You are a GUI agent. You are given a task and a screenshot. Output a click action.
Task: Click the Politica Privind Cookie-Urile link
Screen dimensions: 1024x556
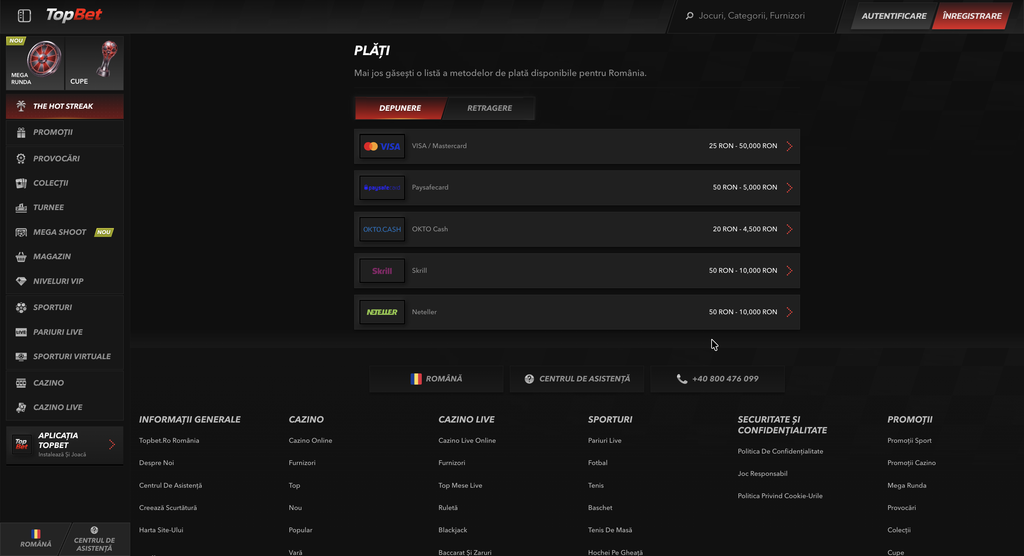tap(780, 496)
